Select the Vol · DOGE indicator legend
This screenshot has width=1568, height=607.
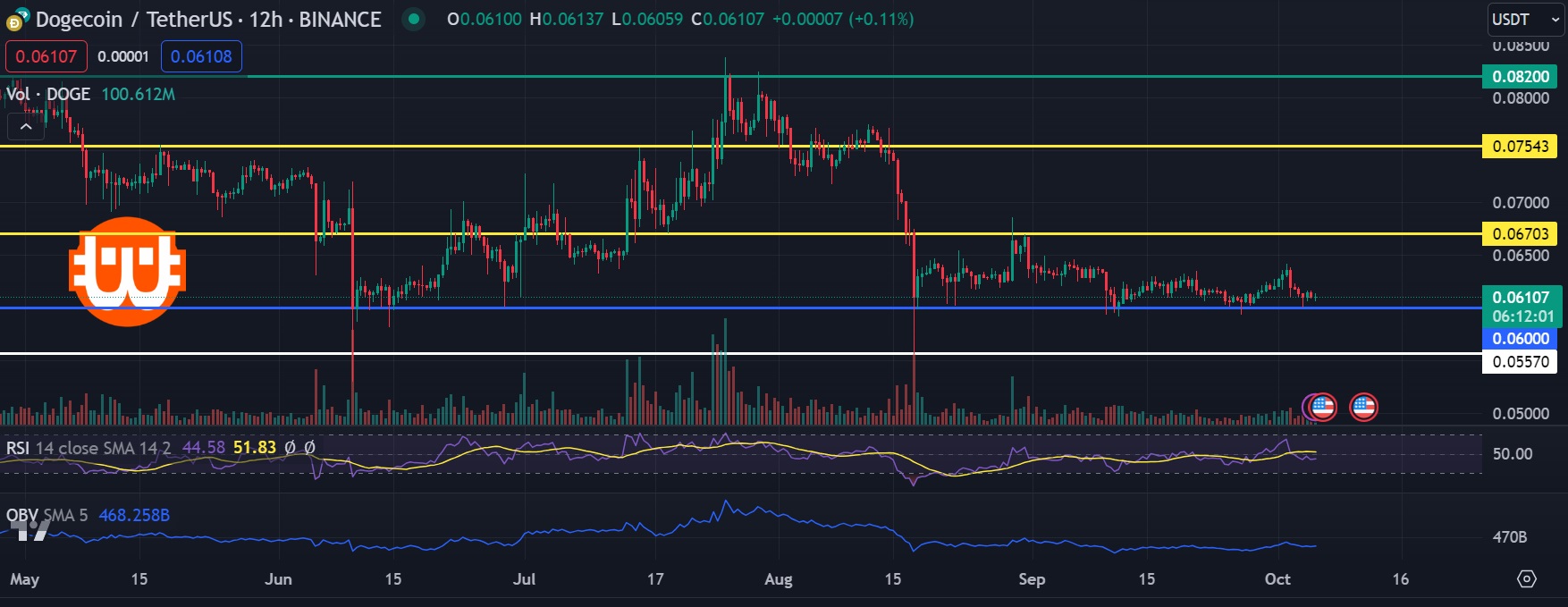pos(49,94)
